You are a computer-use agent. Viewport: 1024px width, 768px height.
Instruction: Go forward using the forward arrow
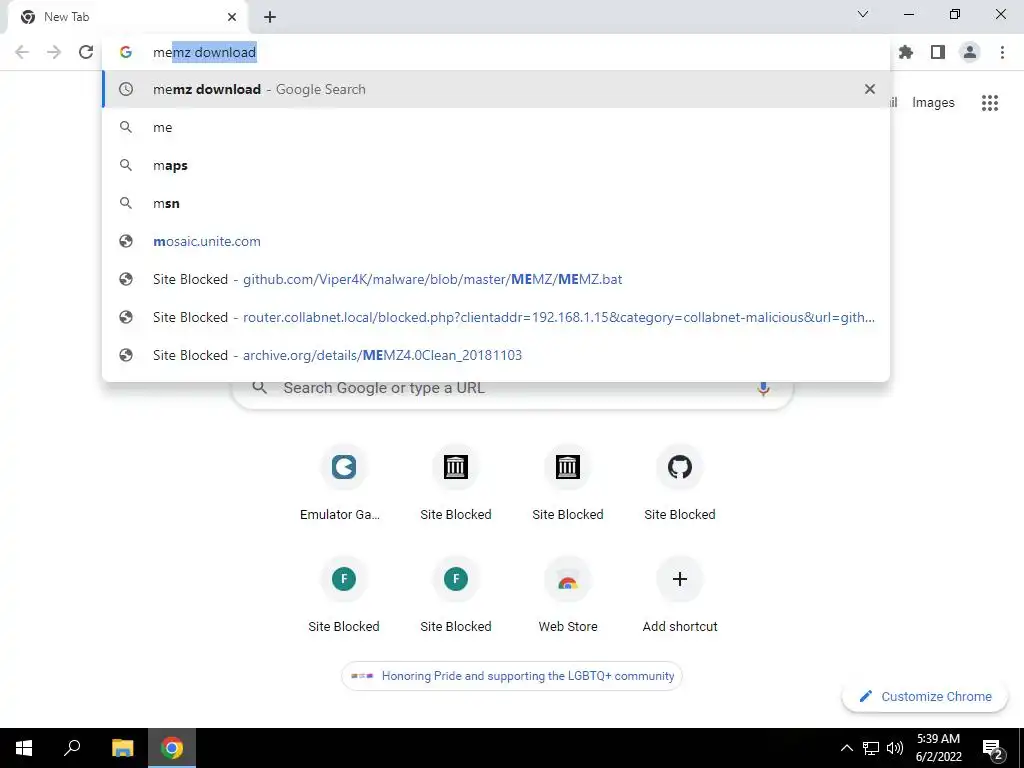pos(54,52)
